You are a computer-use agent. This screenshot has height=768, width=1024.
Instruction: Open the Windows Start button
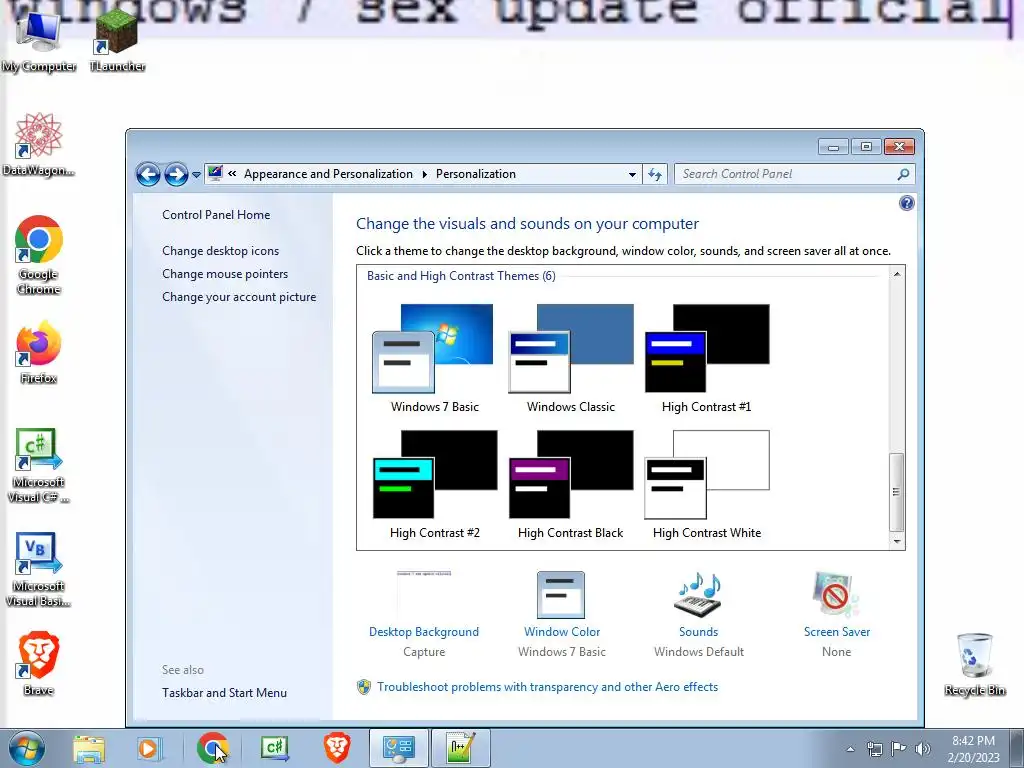pos(27,748)
